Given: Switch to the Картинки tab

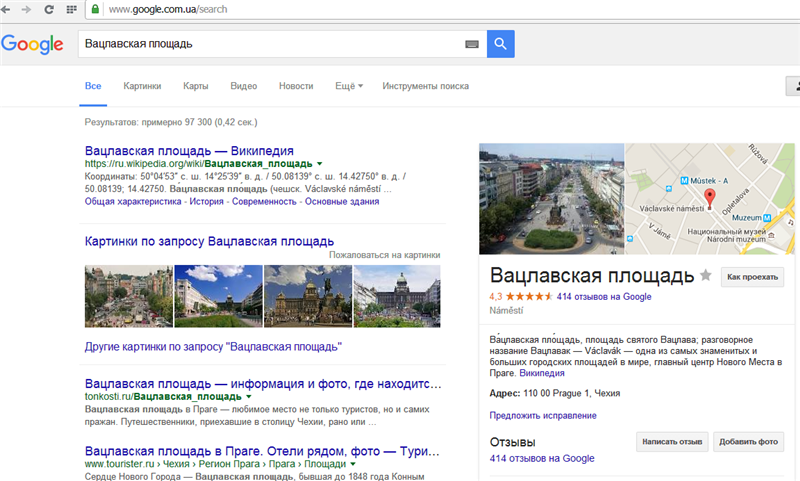Looking at the screenshot, I should (142, 86).
